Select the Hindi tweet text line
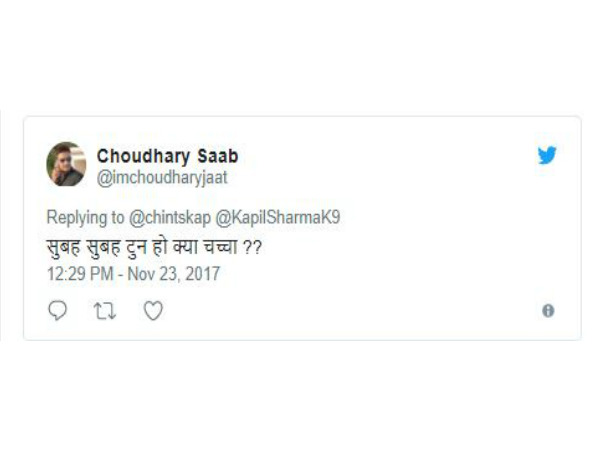This screenshot has width=600, height=450. click(x=154, y=247)
